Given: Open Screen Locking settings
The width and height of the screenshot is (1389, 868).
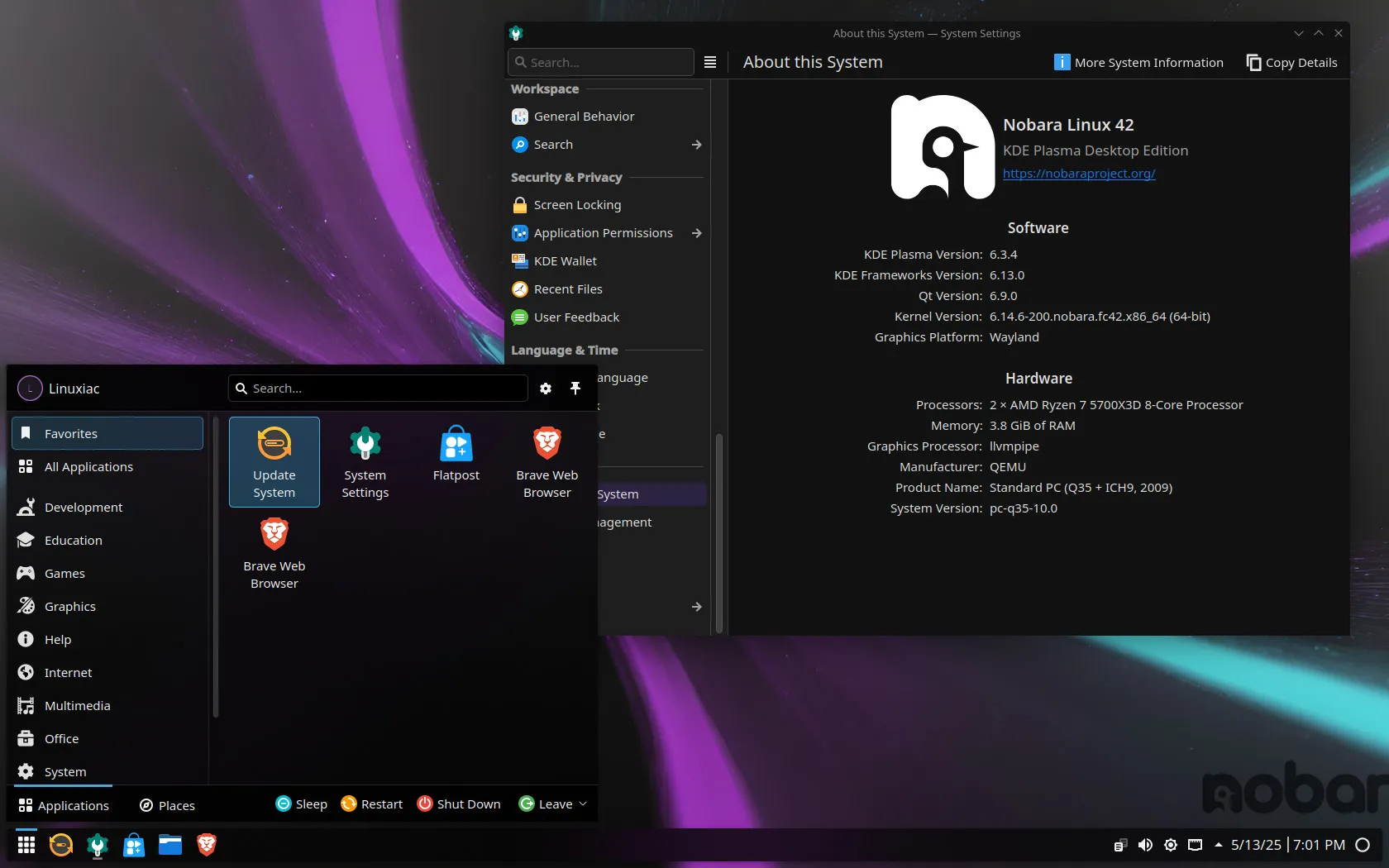Looking at the screenshot, I should tap(576, 204).
